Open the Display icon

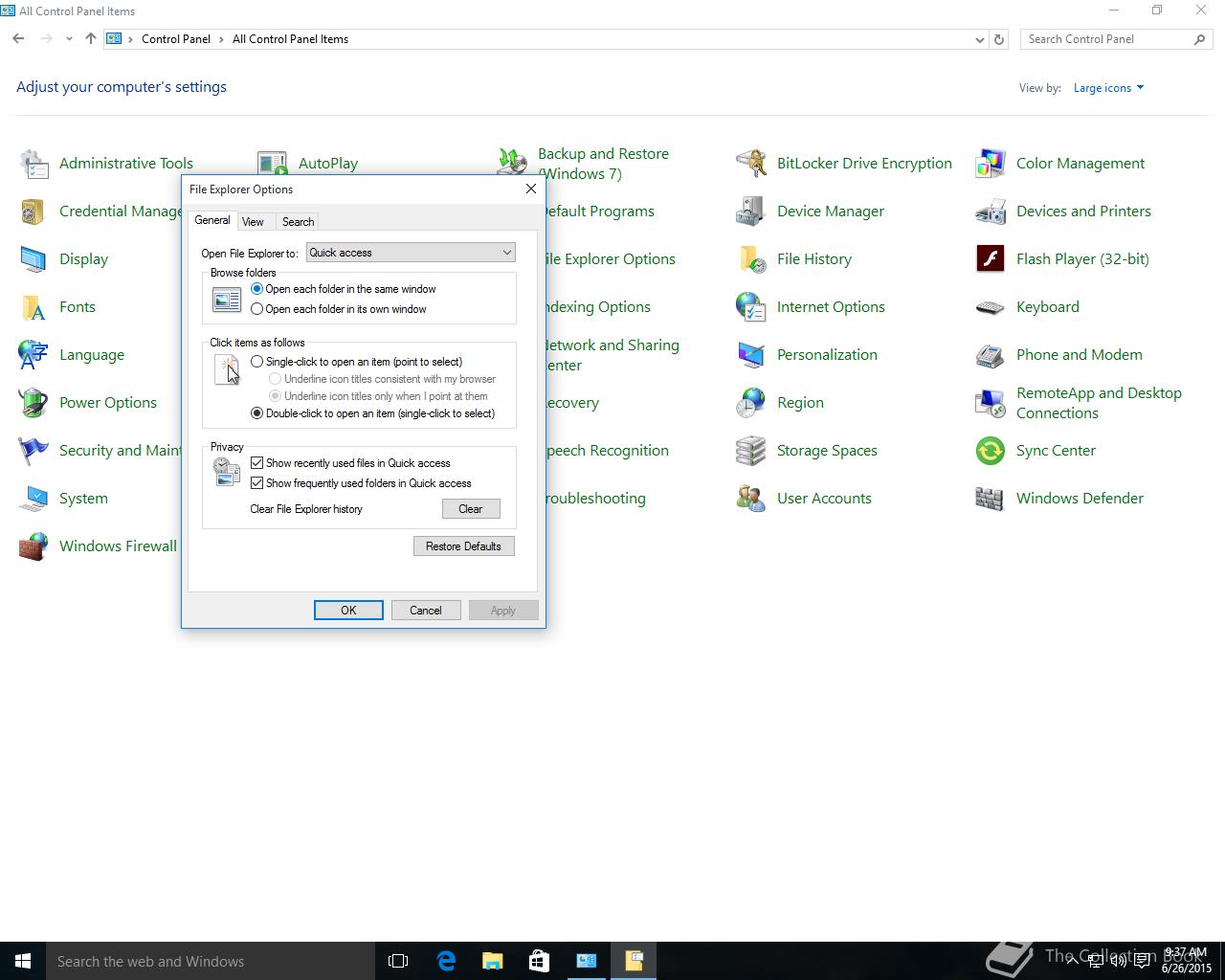pos(33,259)
